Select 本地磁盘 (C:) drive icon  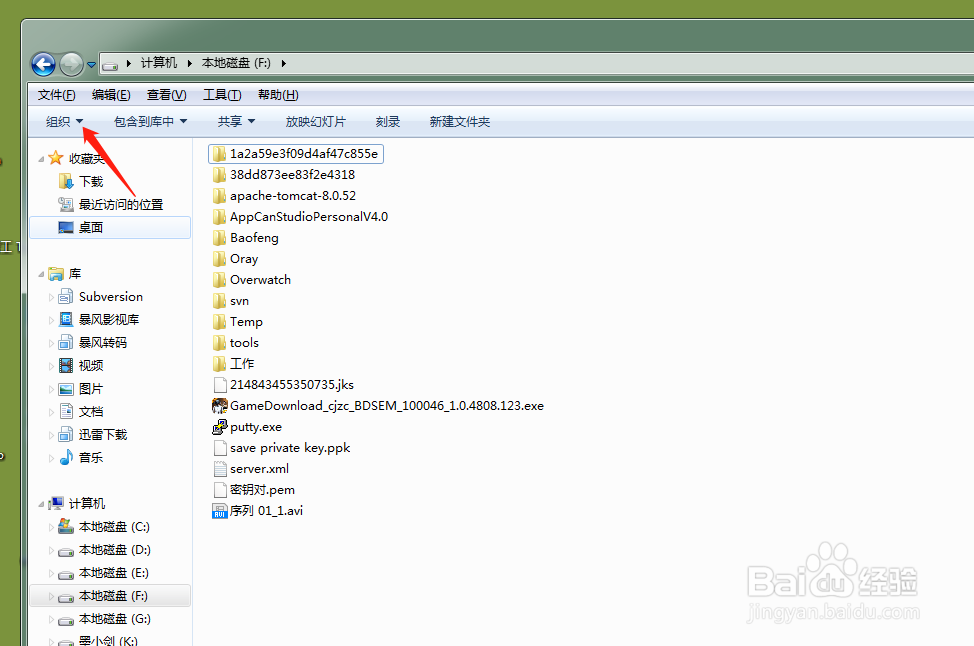66,527
